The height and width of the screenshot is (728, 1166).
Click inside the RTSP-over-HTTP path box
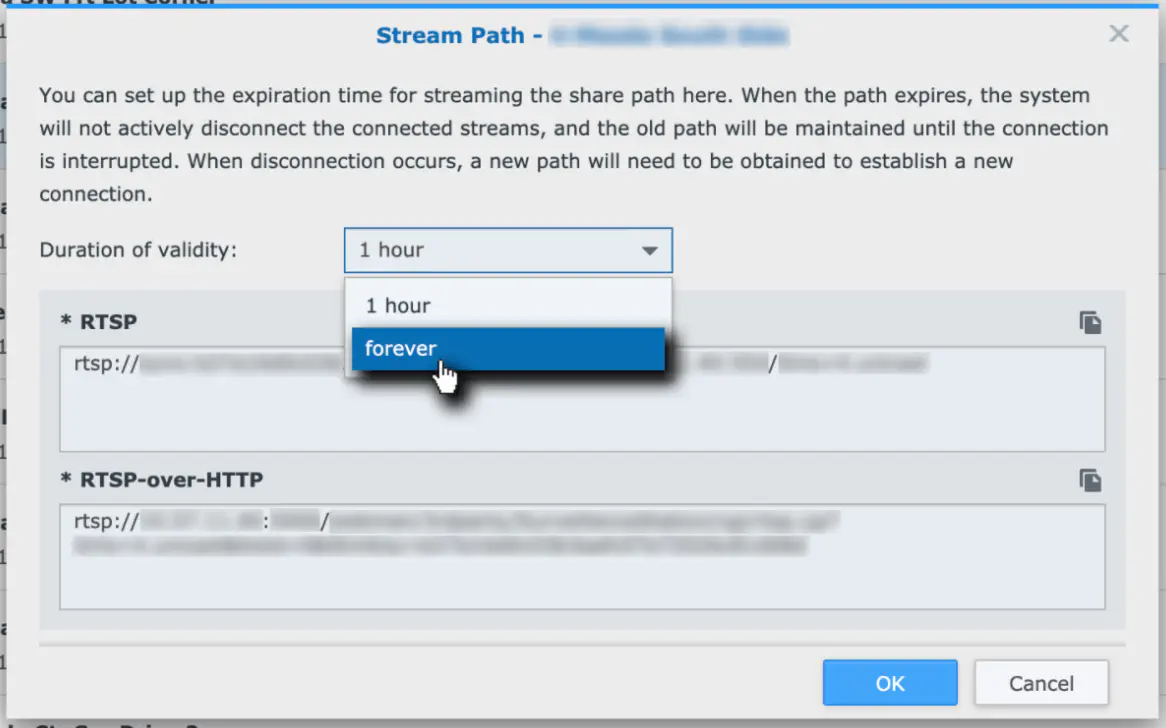pos(582,557)
